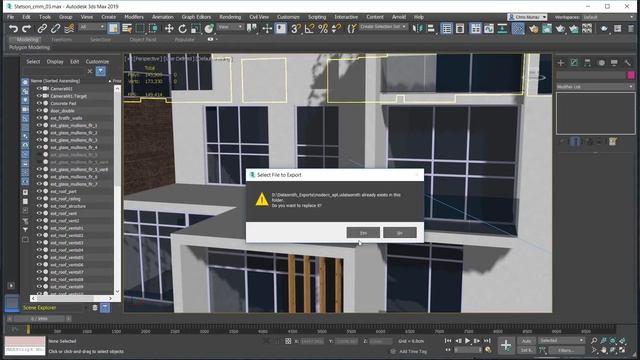The image size is (640, 360).
Task: Open the signed-in user account dropdown
Action: point(527,17)
